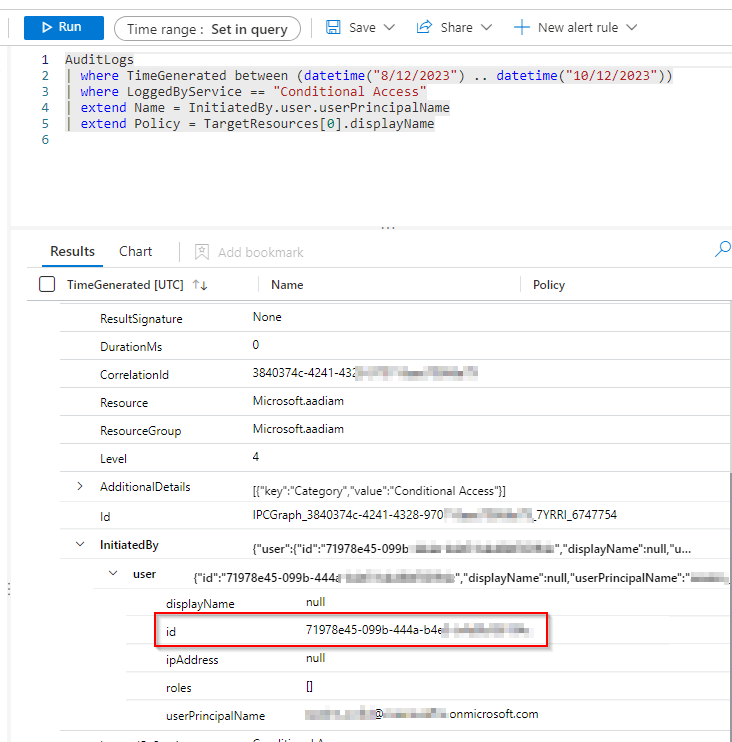Open the Time range selector
The image size is (732, 742).
pyautogui.click(x=207, y=29)
